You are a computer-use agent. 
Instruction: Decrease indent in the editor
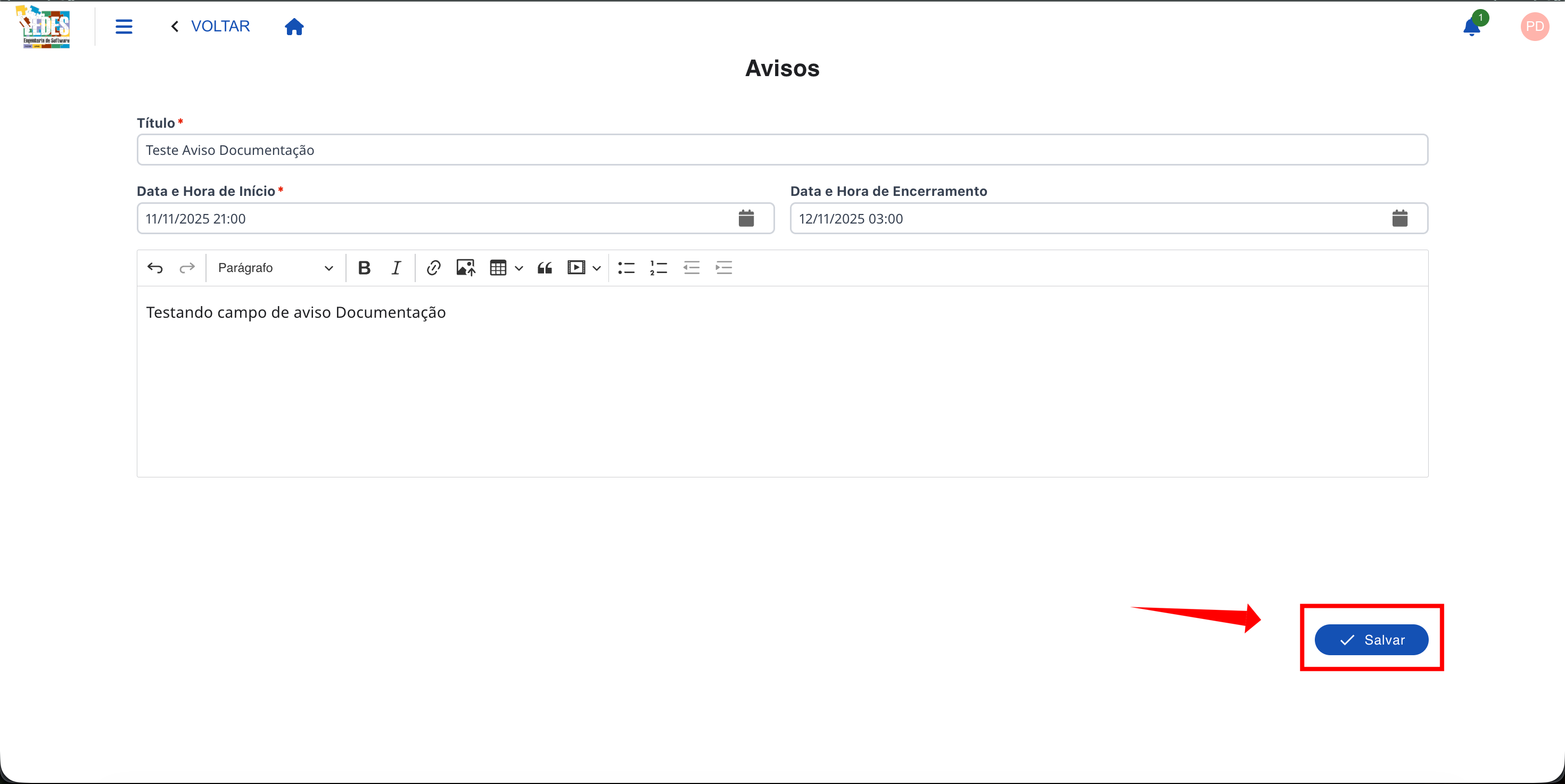coord(691,268)
